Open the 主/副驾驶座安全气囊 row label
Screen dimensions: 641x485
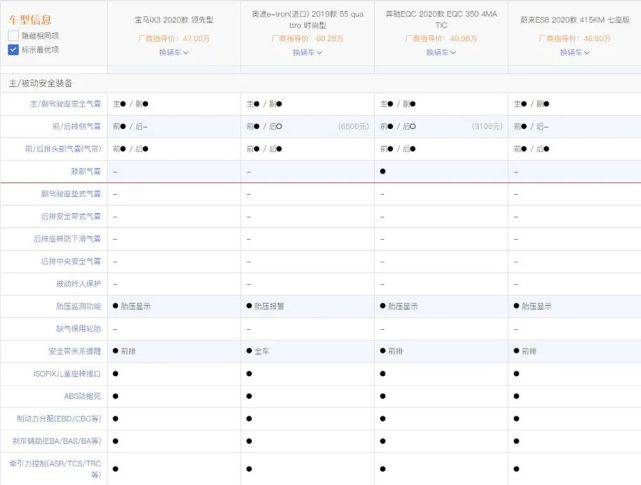click(65, 104)
